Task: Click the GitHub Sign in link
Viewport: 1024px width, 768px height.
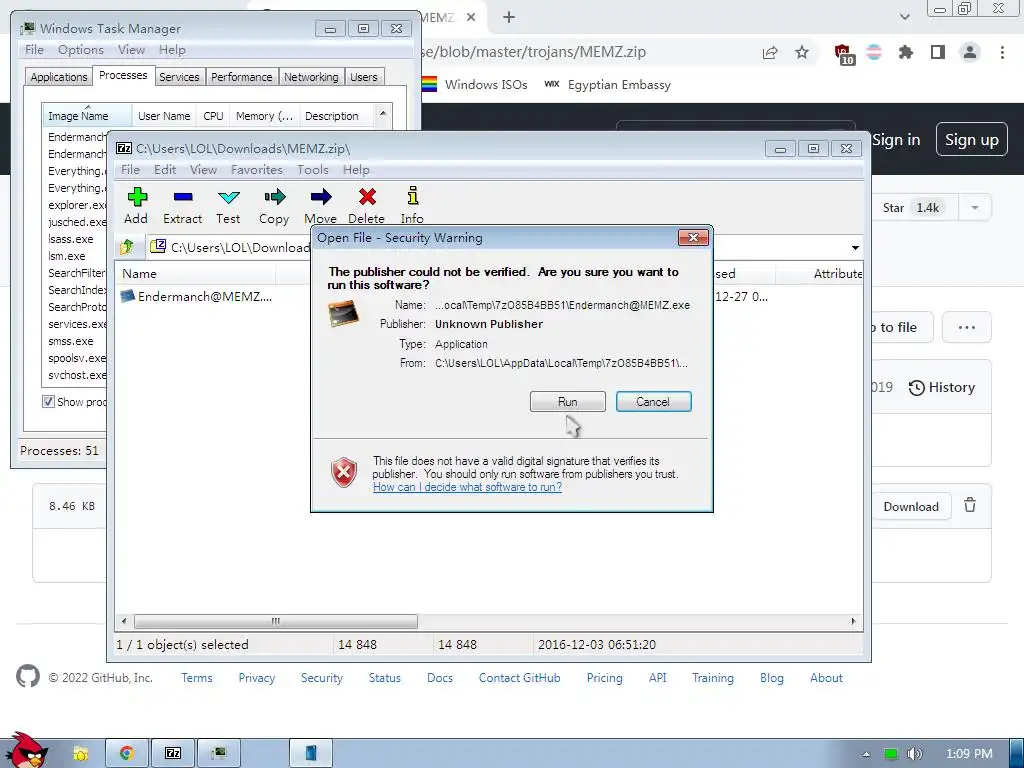Action: pyautogui.click(x=896, y=140)
